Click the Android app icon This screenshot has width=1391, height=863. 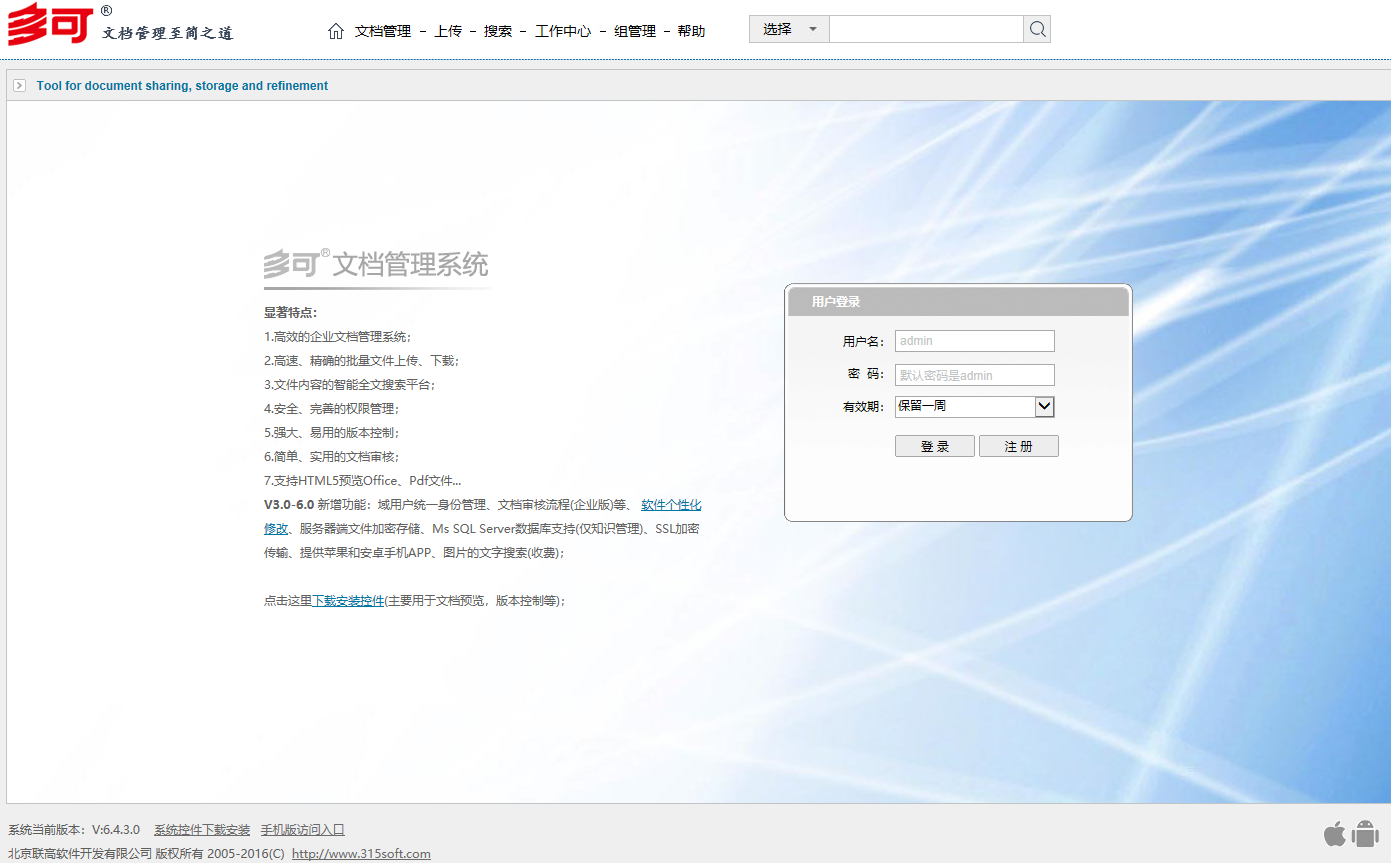[x=1365, y=832]
